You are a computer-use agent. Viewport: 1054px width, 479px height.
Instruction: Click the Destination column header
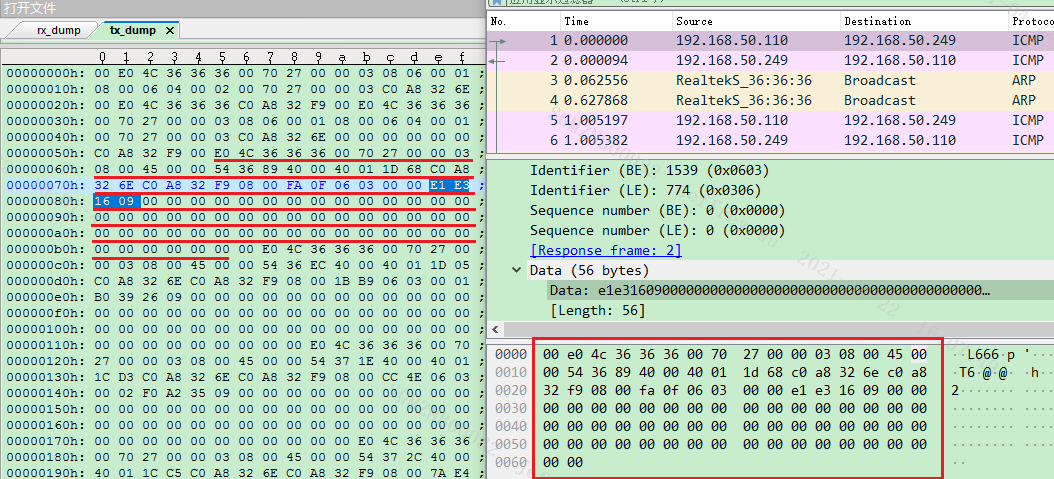pyautogui.click(x=877, y=21)
